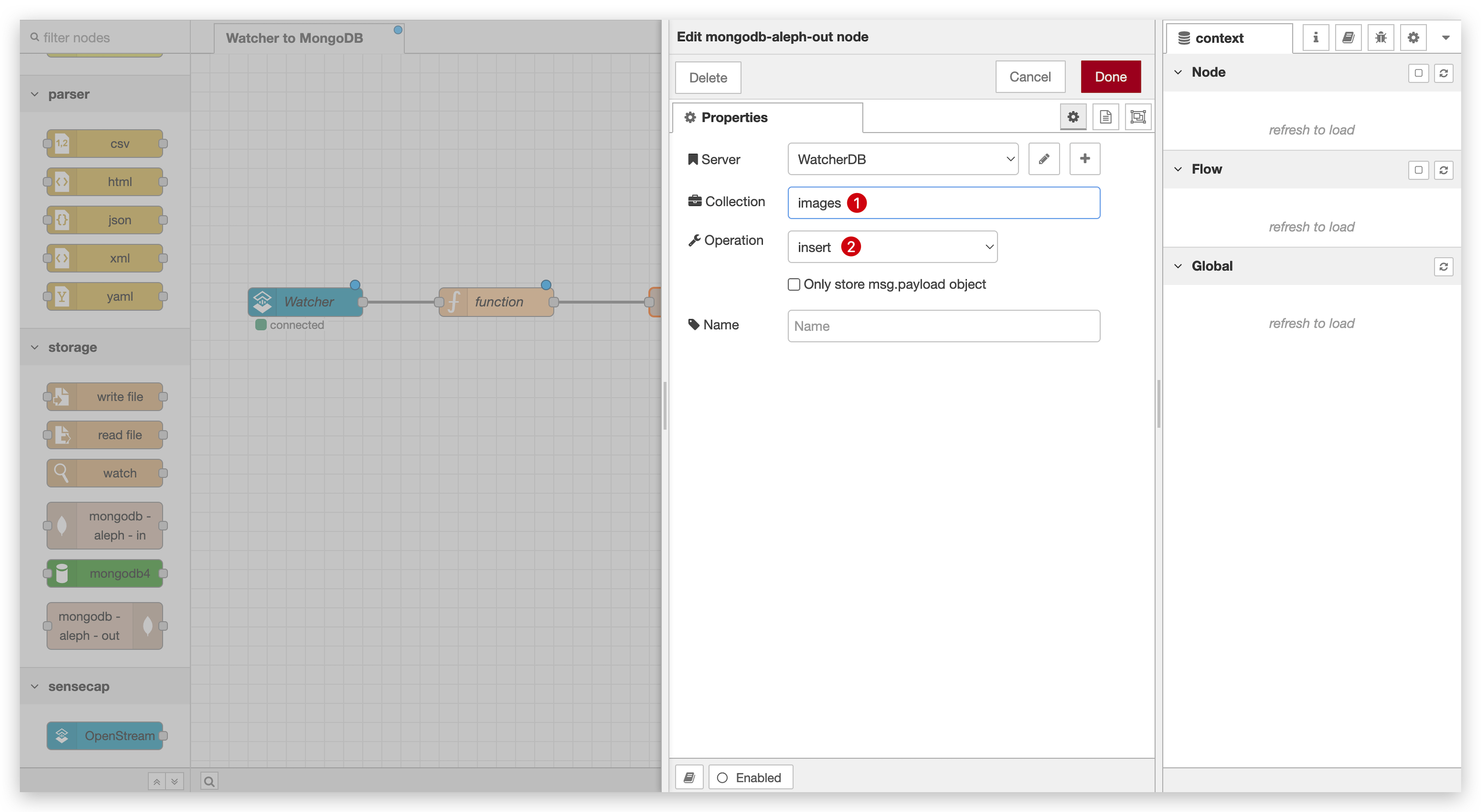The image size is (1481, 812).
Task: Open node description document icon tab
Action: pos(1105,117)
